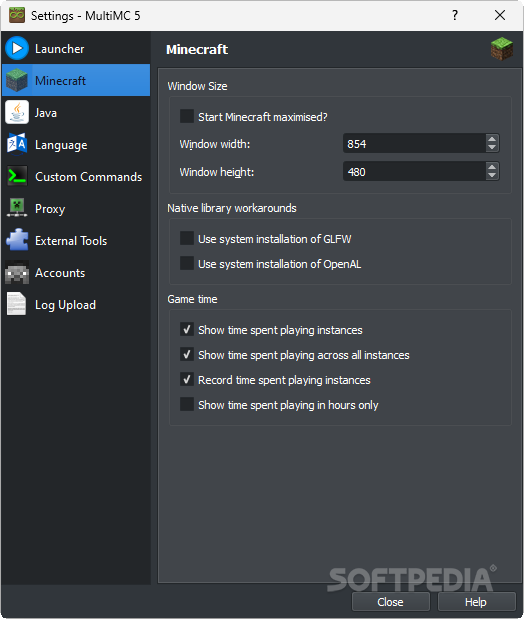This screenshot has width=524, height=619.
Task: Click the Window height: label
Action: [x=217, y=172]
